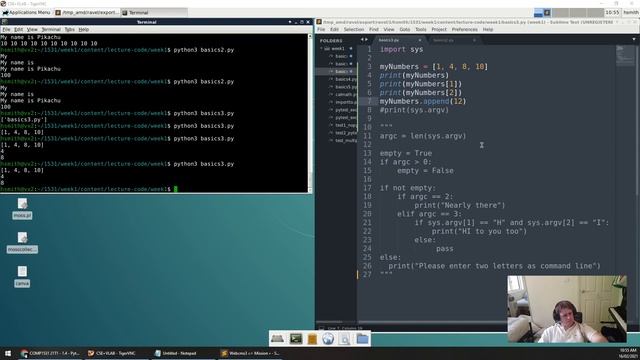
Task: Open Sublime Text's Tools menu
Action: (420, 29)
